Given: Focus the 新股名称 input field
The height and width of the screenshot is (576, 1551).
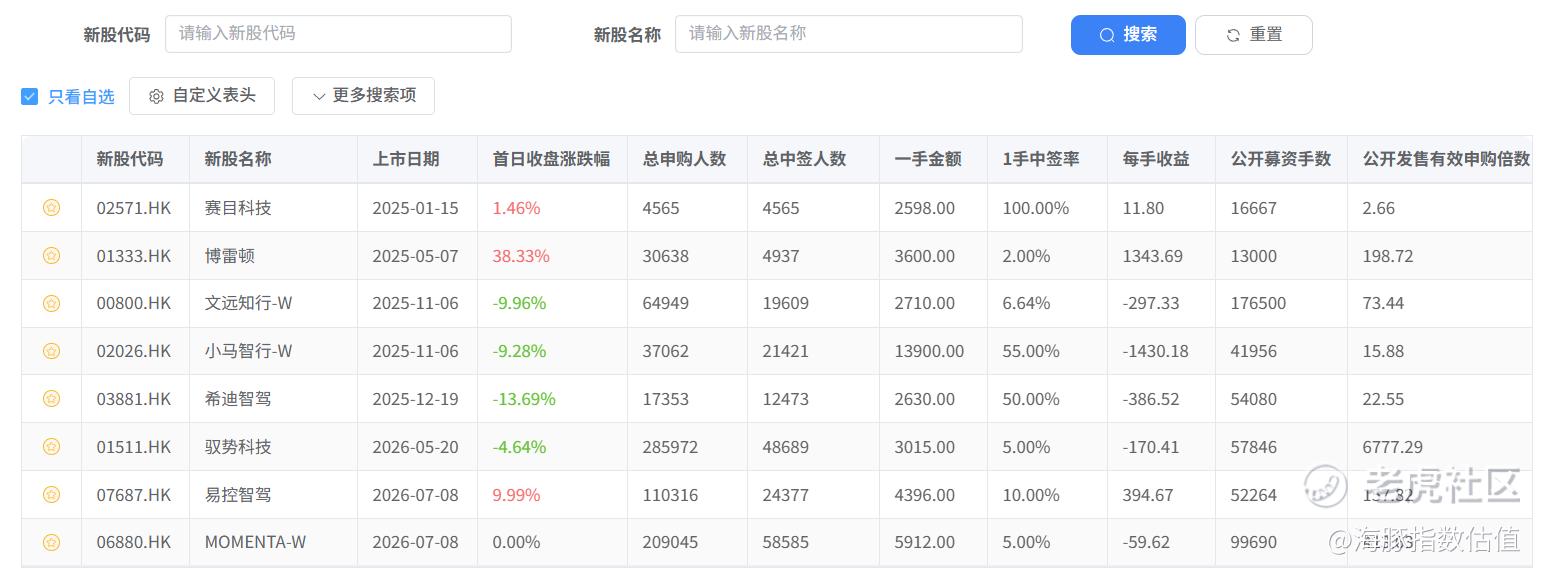Looking at the screenshot, I should (x=849, y=33).
